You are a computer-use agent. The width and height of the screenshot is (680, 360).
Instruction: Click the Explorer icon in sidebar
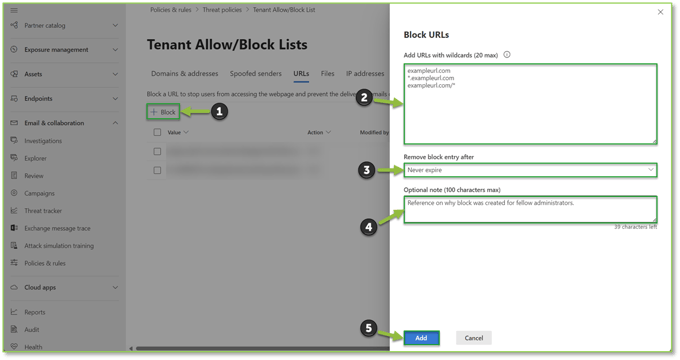14,158
